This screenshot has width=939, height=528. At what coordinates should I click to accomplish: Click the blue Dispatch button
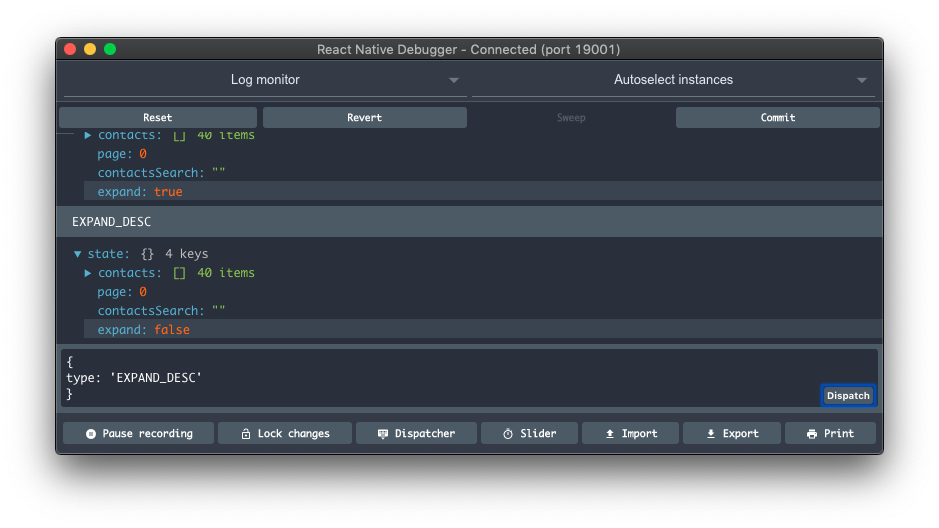click(848, 396)
